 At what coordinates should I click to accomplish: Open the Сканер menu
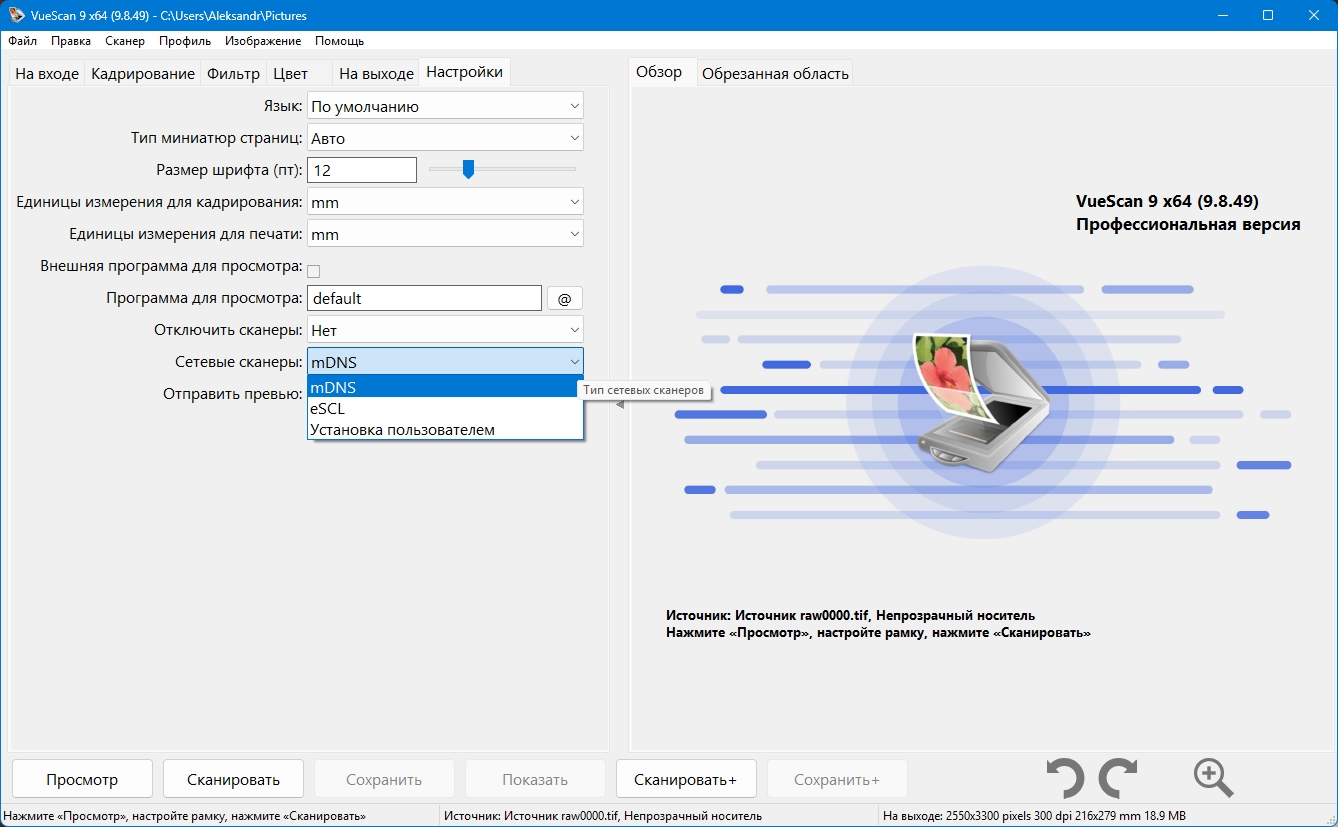[125, 41]
